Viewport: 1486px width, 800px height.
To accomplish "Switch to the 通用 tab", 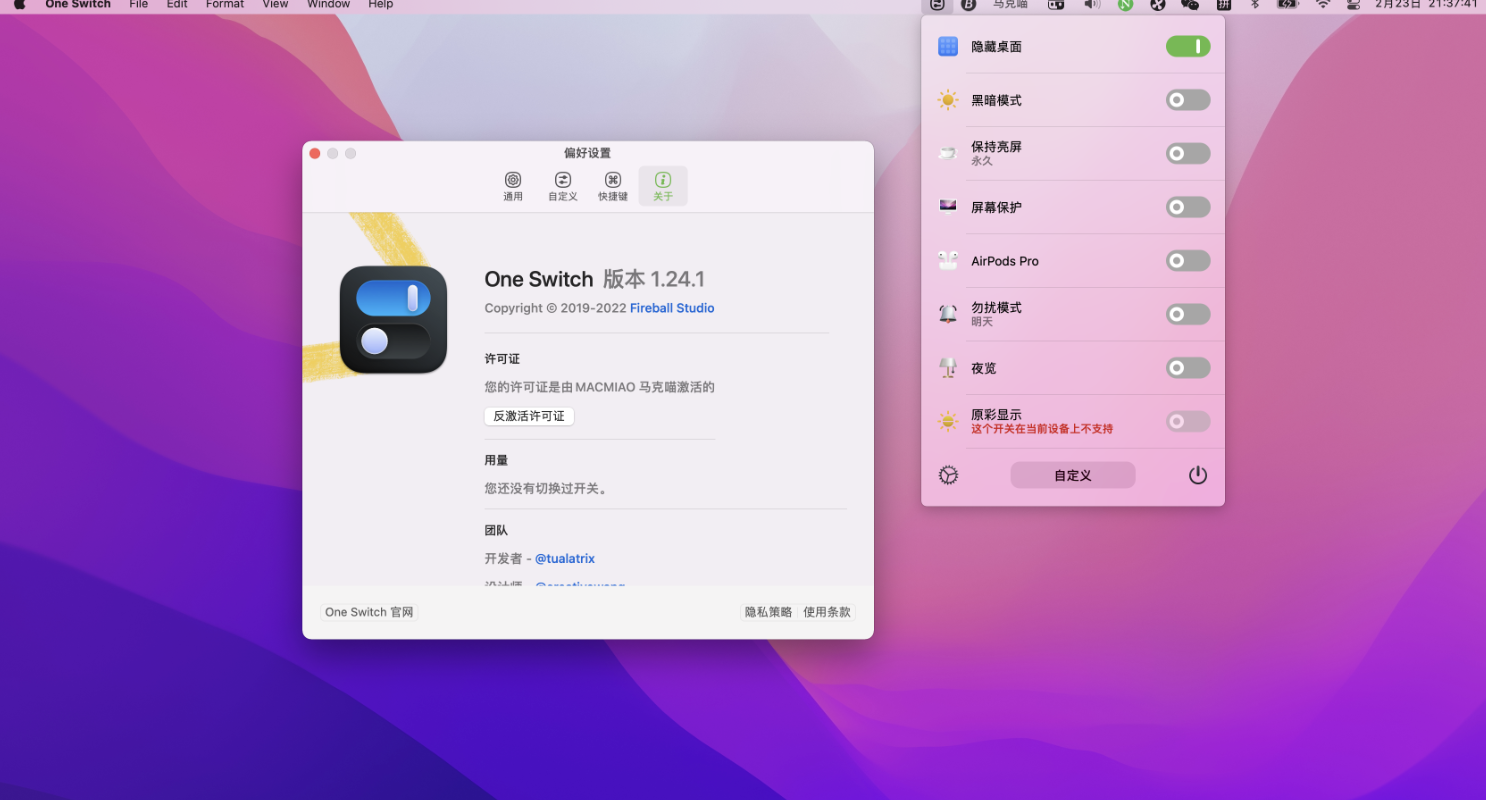I will point(513,186).
